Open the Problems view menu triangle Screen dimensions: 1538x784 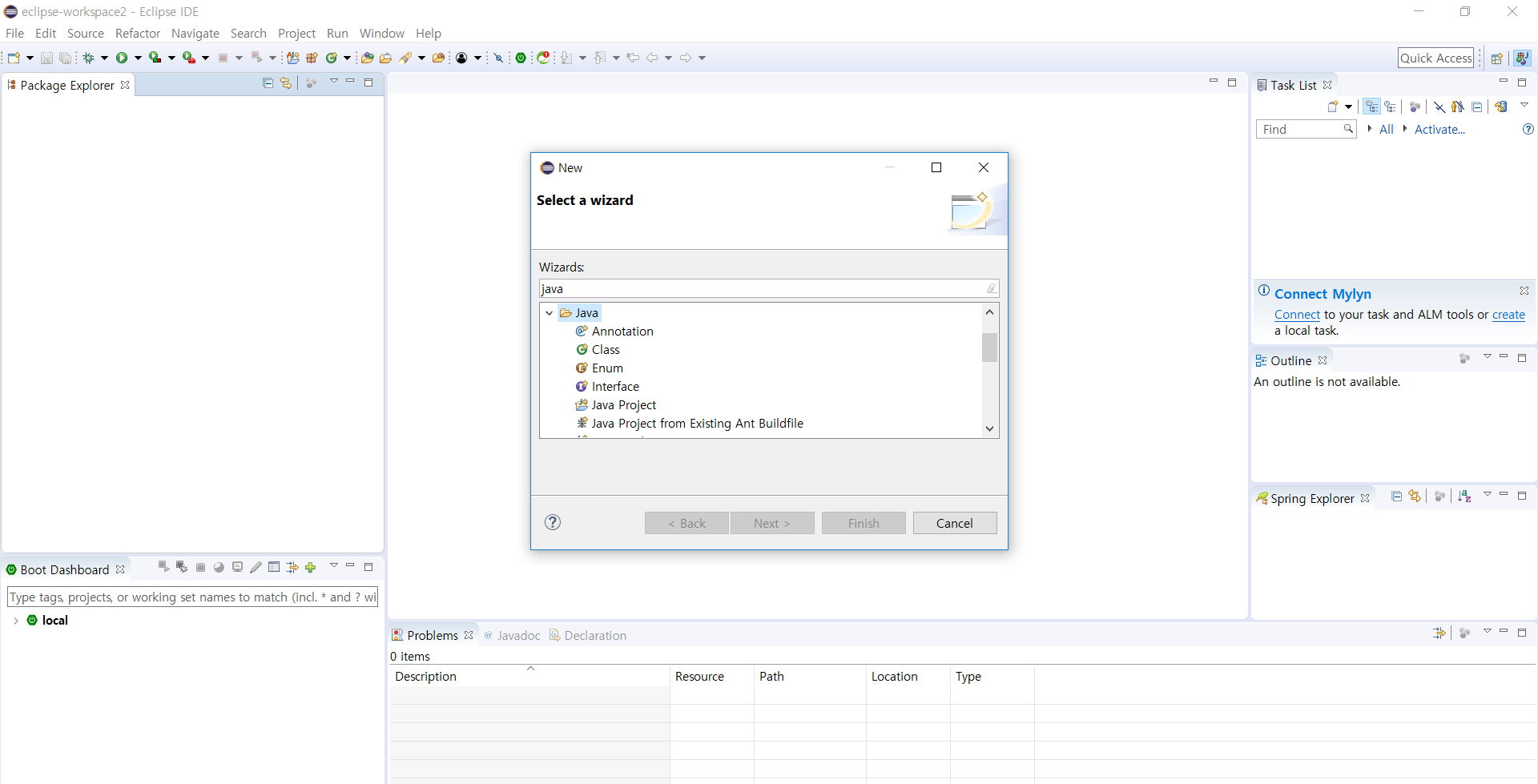(1488, 632)
